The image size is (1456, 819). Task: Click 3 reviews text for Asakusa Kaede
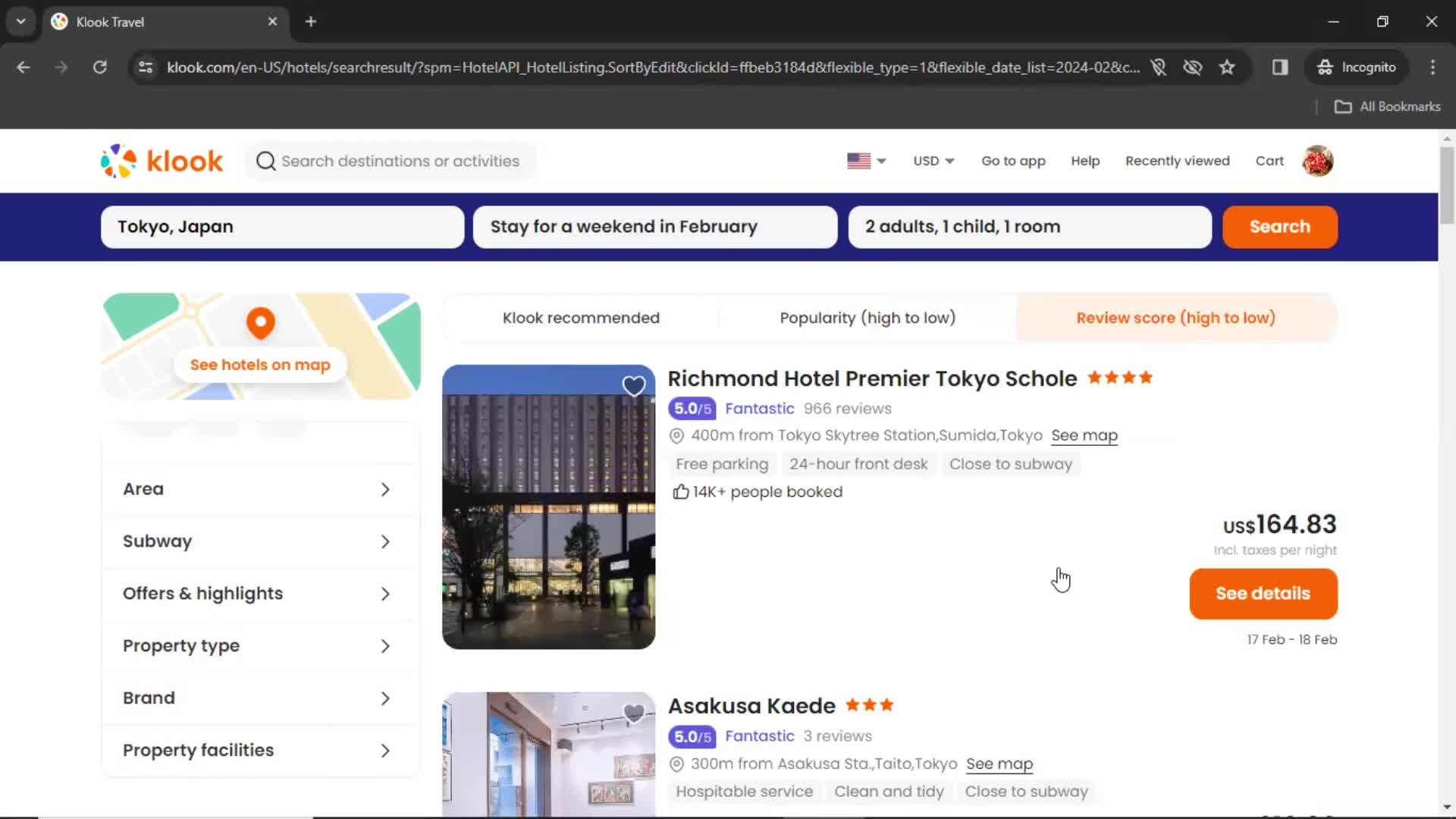click(x=837, y=736)
